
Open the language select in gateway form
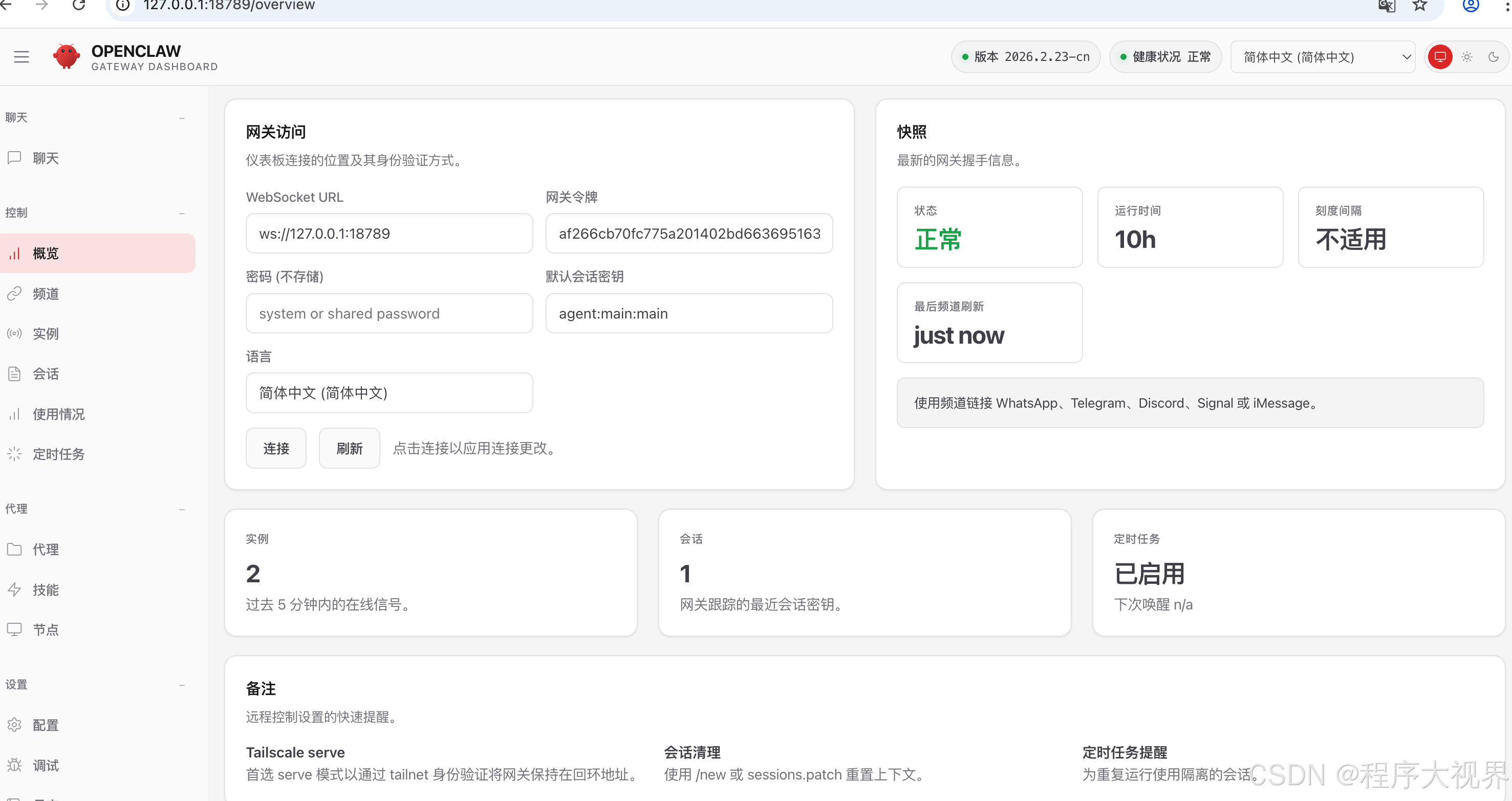389,393
